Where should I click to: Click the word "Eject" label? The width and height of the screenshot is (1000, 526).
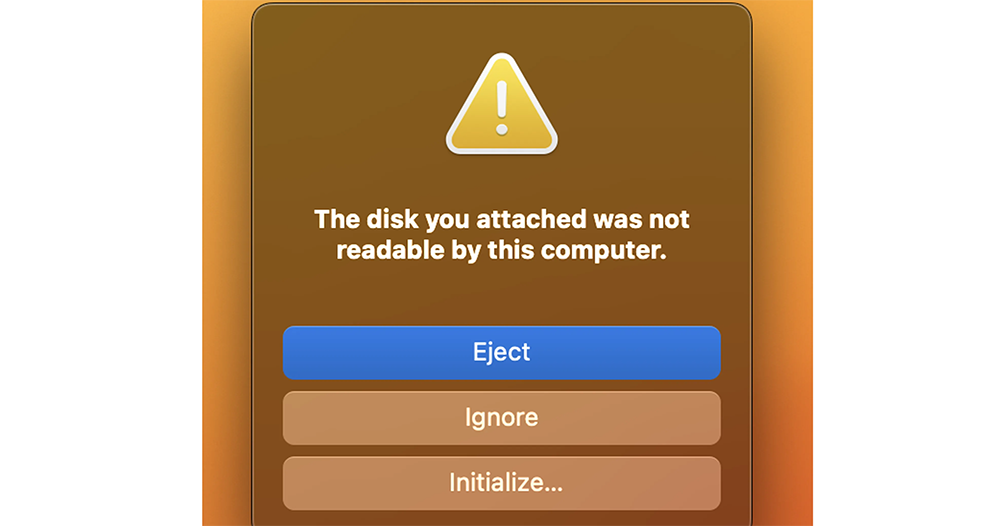click(x=501, y=353)
